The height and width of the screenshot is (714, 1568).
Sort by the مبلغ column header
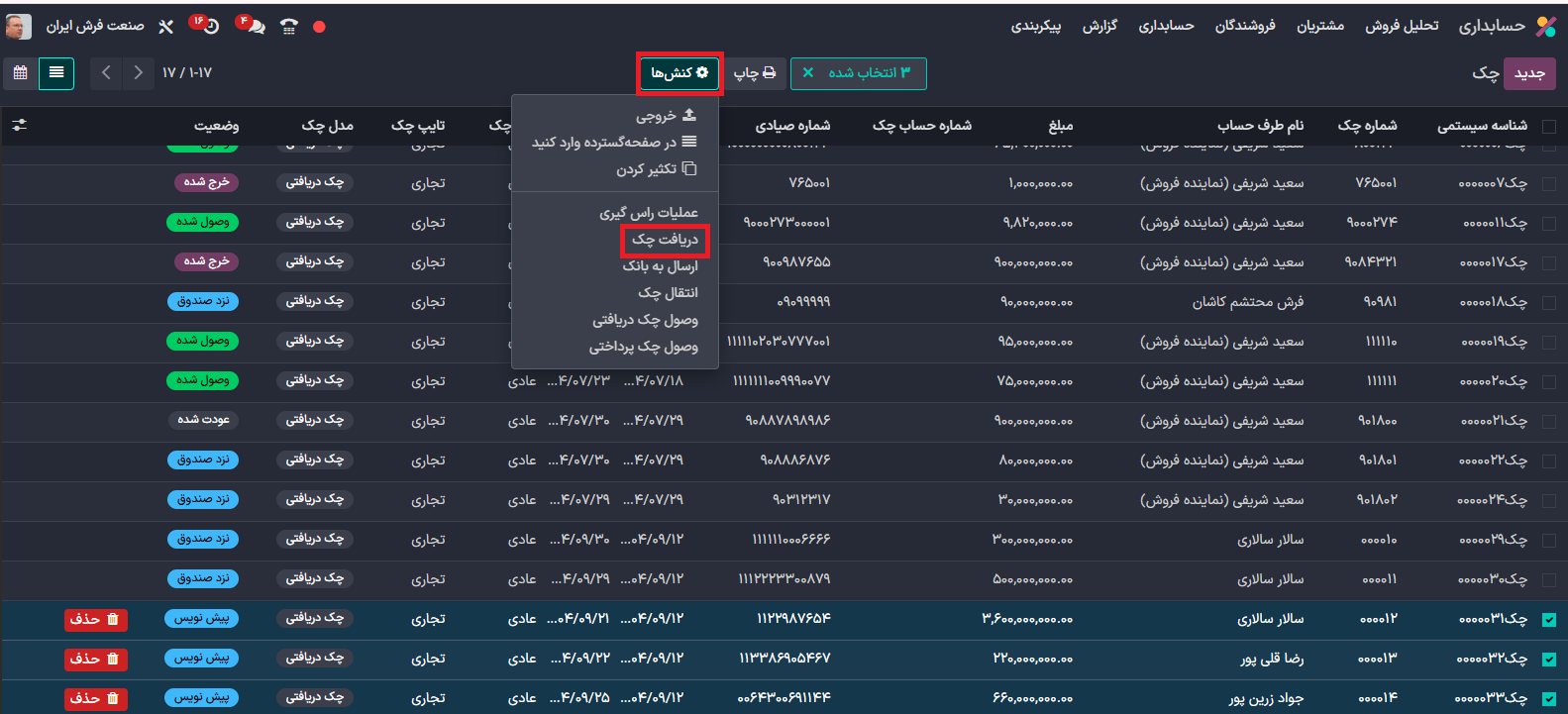tap(1060, 126)
